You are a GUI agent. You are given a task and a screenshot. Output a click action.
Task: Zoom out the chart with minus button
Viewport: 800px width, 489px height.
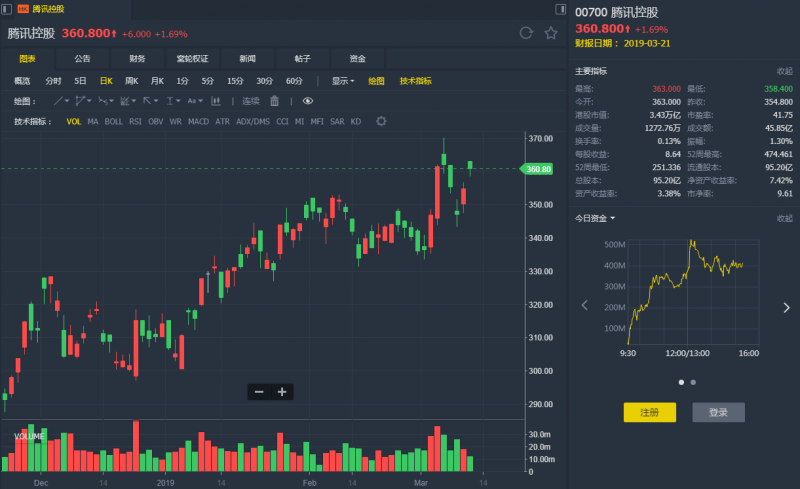259,392
